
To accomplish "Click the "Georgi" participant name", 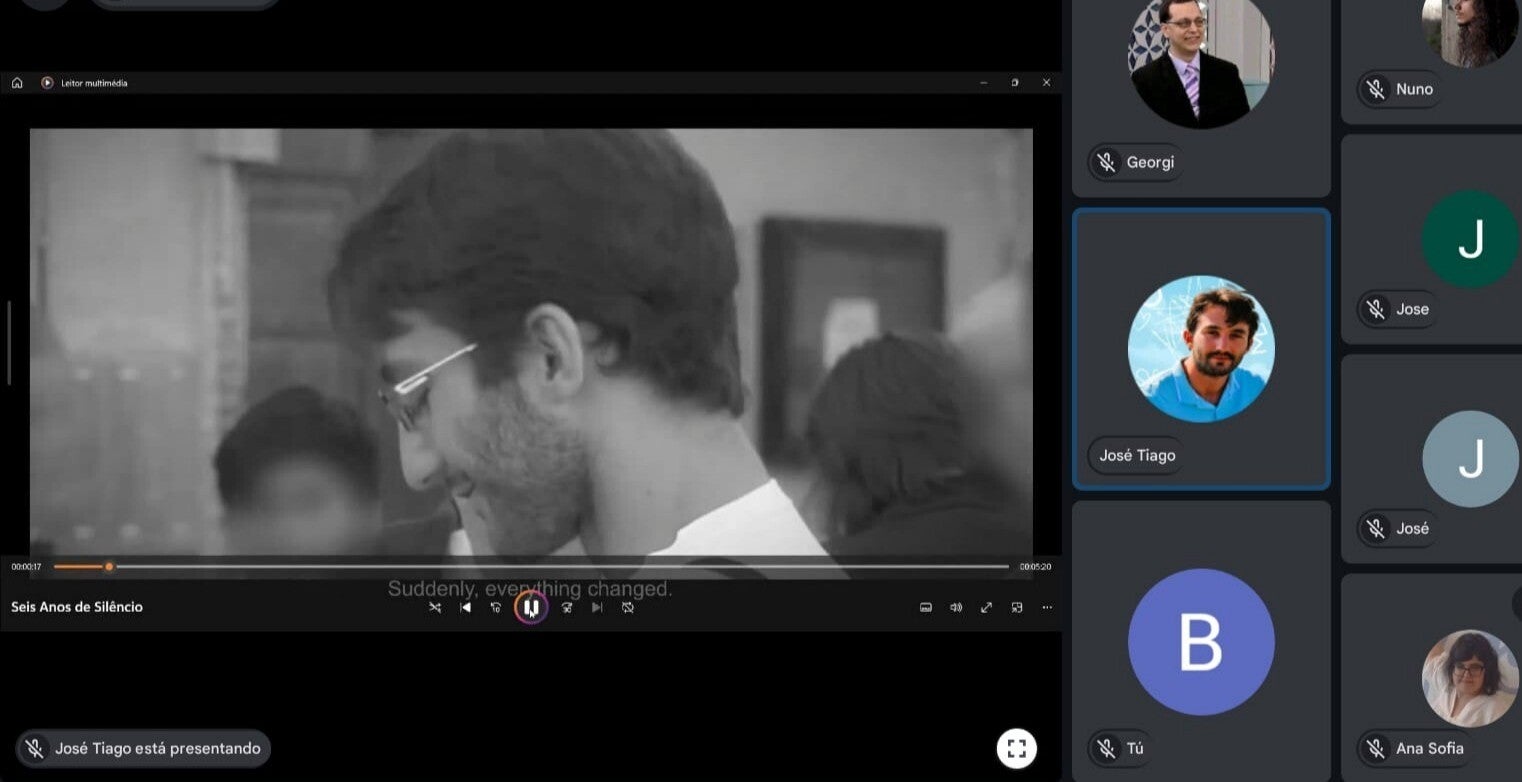I will [1150, 162].
